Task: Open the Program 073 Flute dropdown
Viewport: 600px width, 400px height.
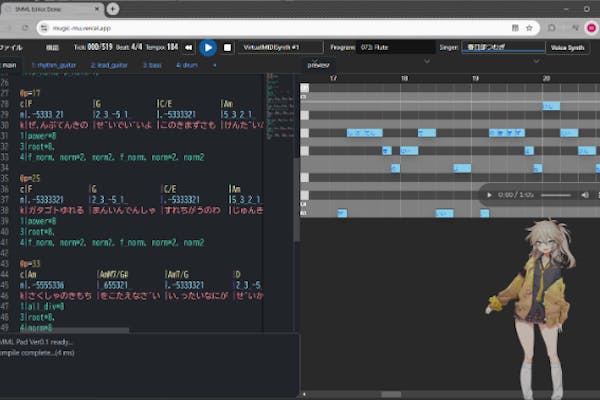Action: (x=394, y=47)
